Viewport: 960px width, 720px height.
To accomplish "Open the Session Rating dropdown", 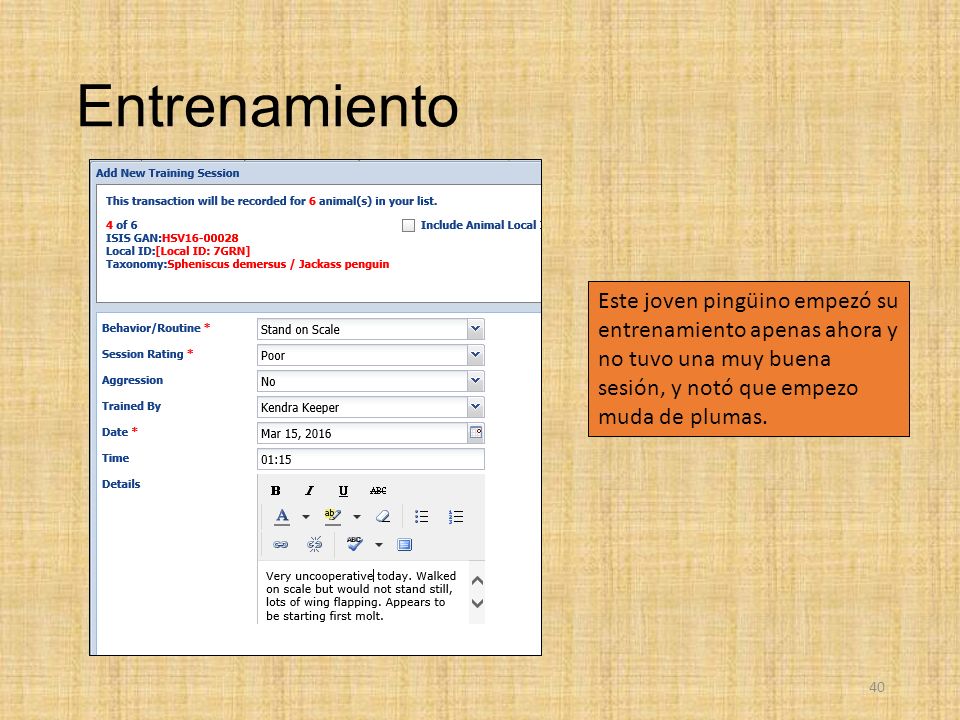I will [x=475, y=355].
